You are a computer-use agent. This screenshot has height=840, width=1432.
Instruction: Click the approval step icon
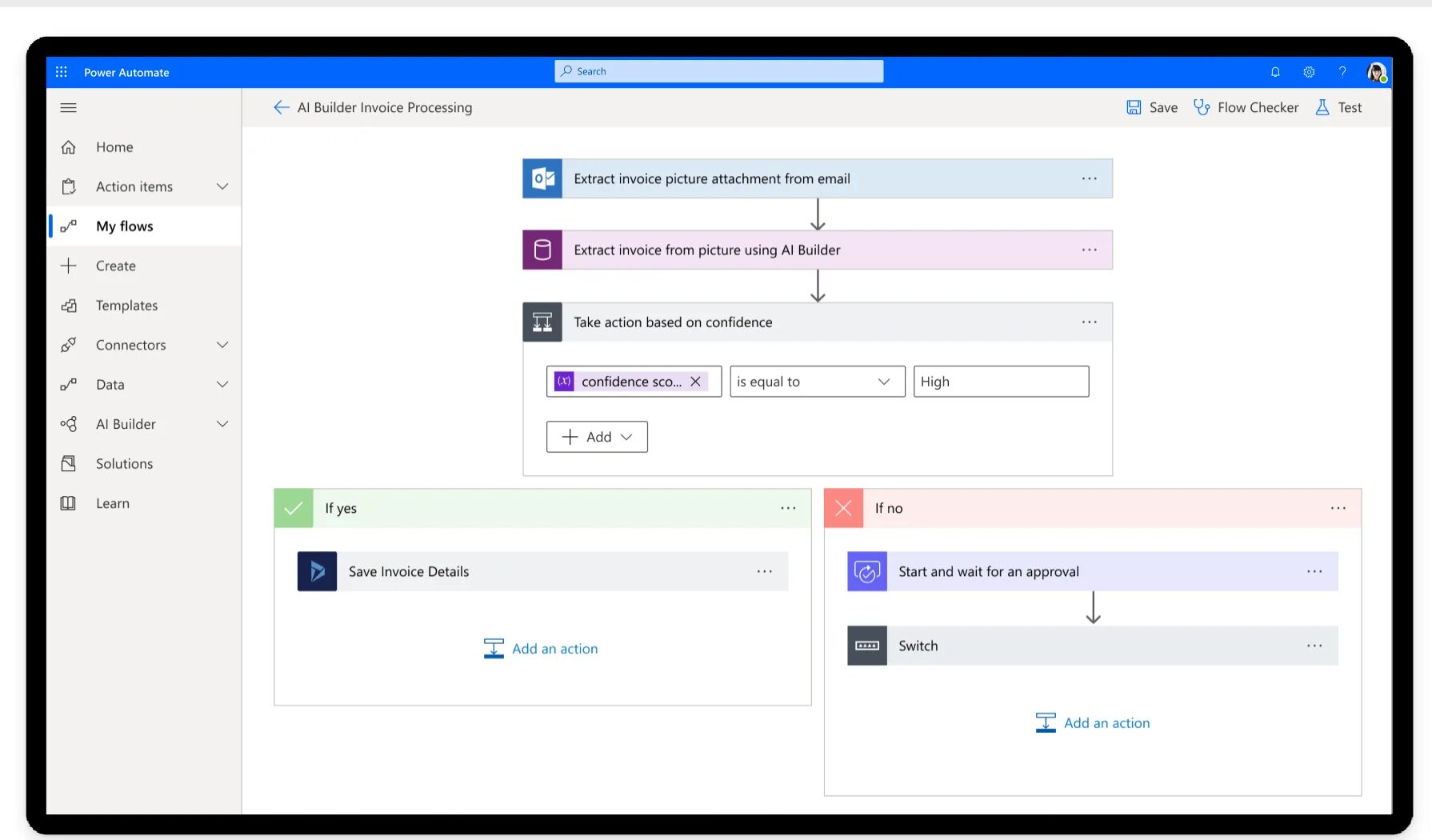coord(867,571)
